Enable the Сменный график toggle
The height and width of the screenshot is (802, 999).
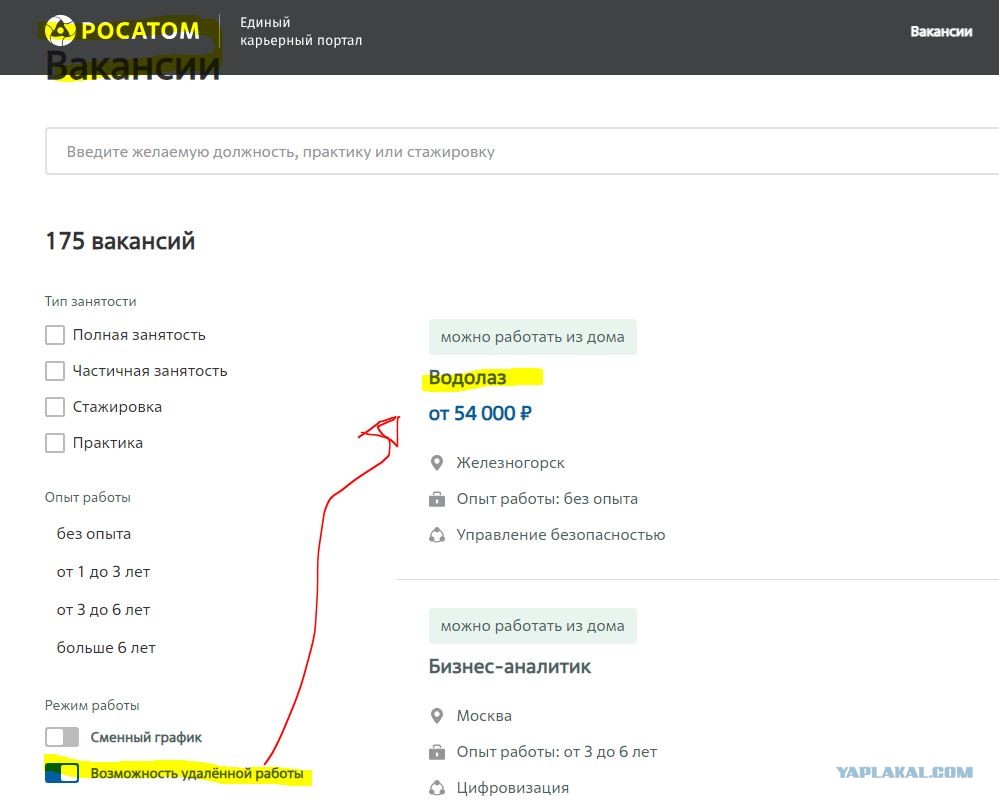[x=62, y=737]
